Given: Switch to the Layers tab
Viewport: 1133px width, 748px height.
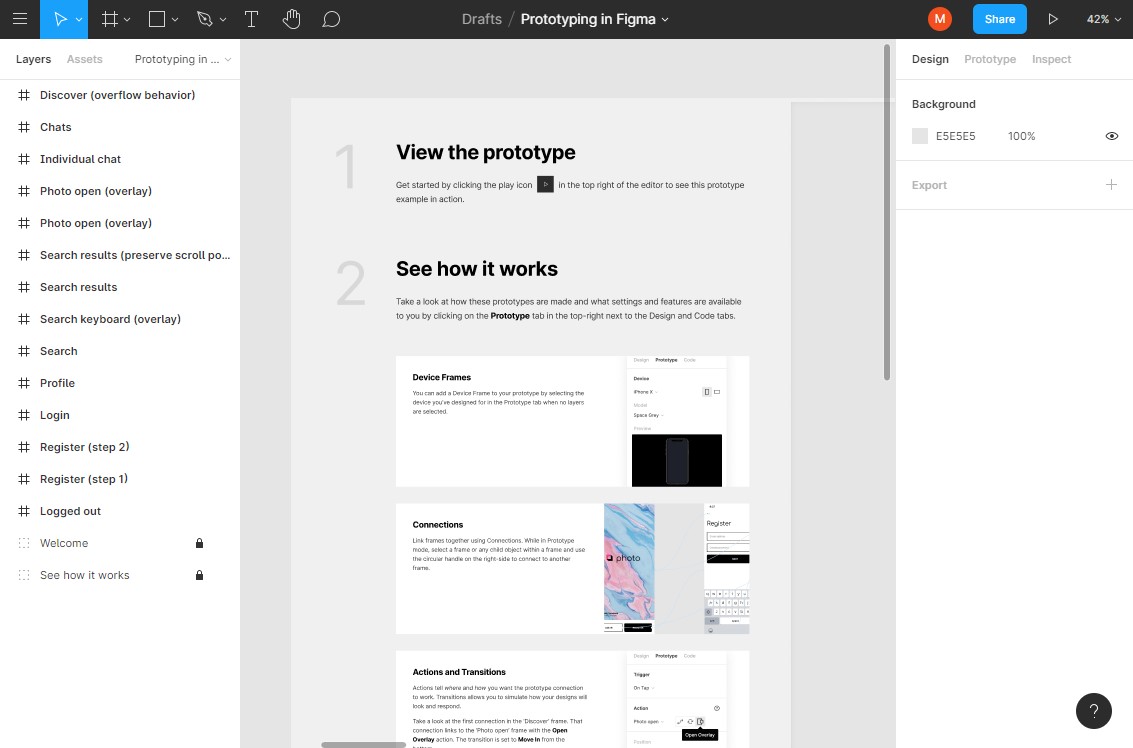Looking at the screenshot, I should pos(33,59).
